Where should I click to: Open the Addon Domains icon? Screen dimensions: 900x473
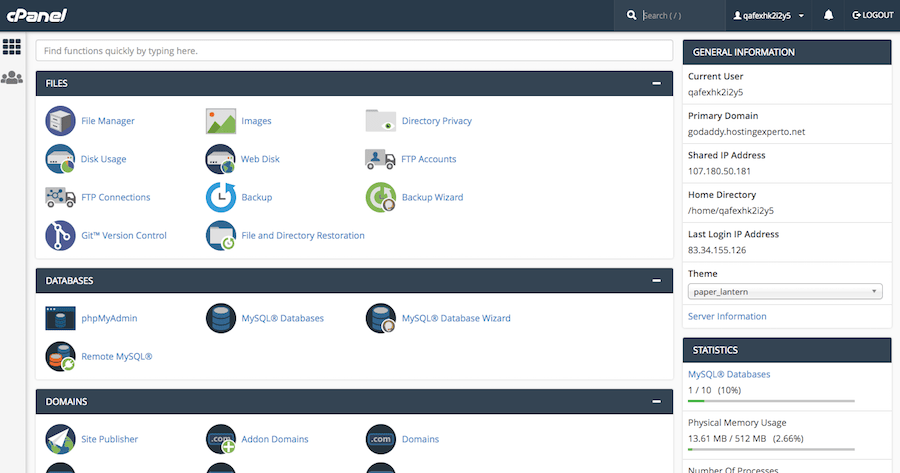221,439
